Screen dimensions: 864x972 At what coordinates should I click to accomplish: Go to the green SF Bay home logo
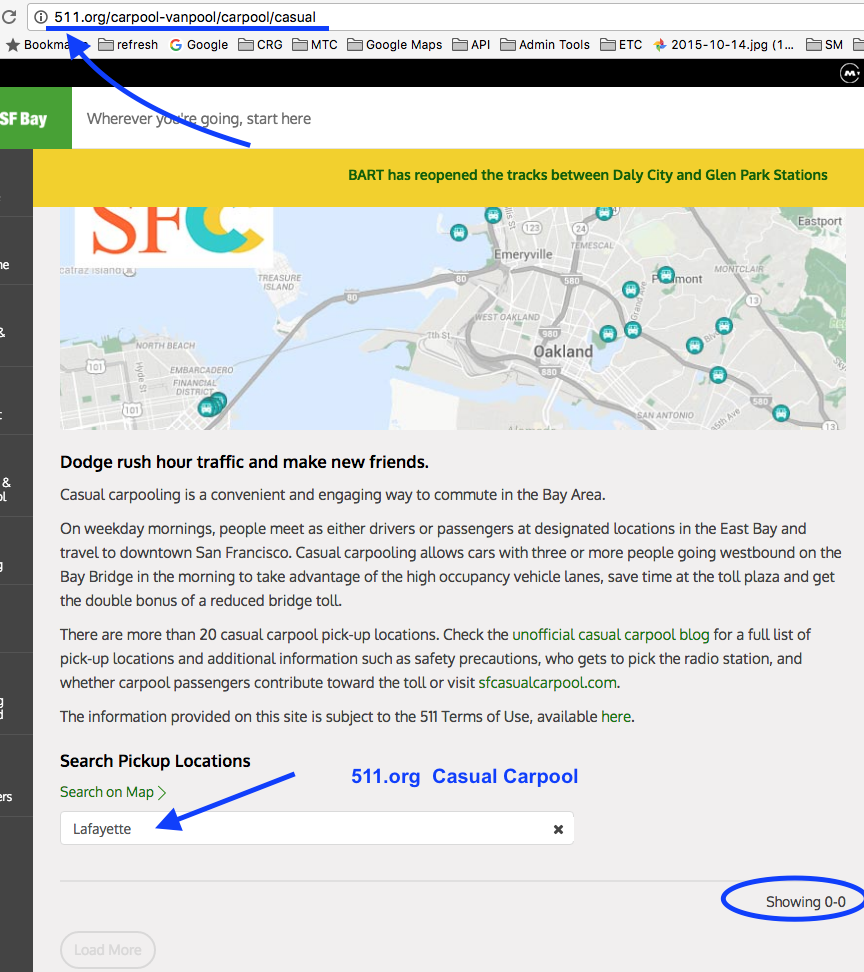point(35,118)
